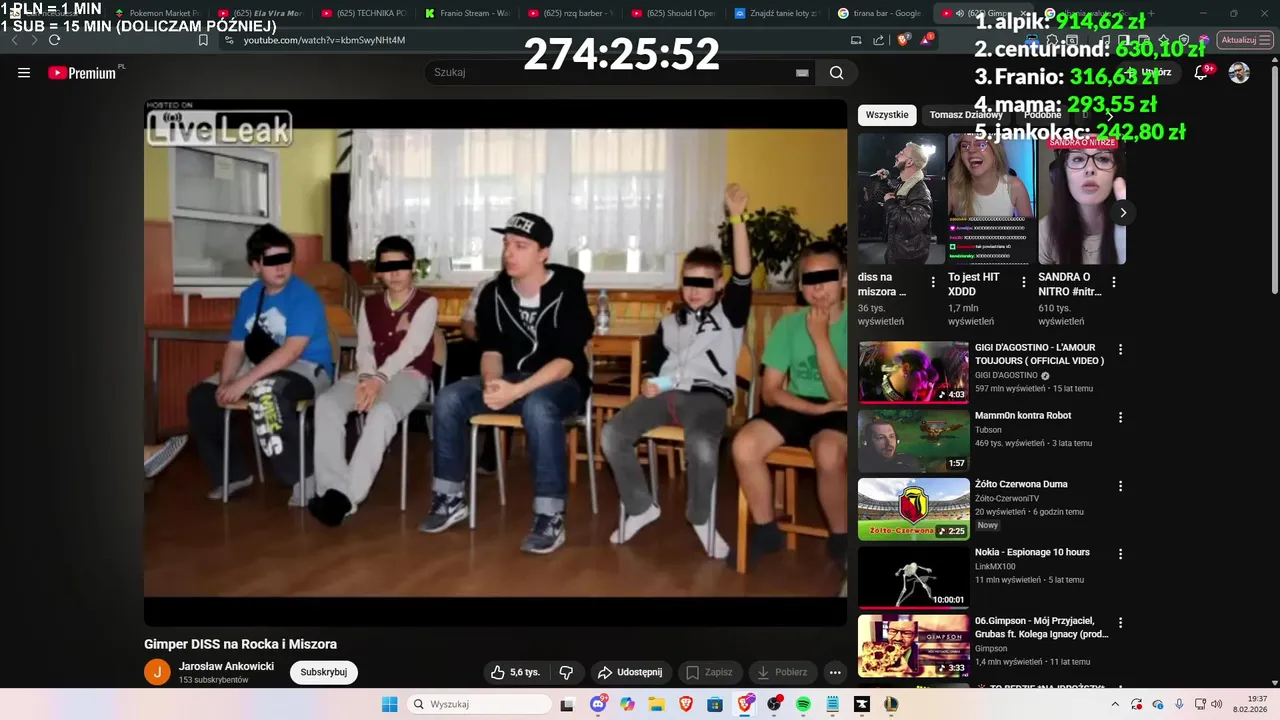Screen dimensions: 1280x720
Task: Select the Tomasz Działowy filter chip
Action: 965,115
